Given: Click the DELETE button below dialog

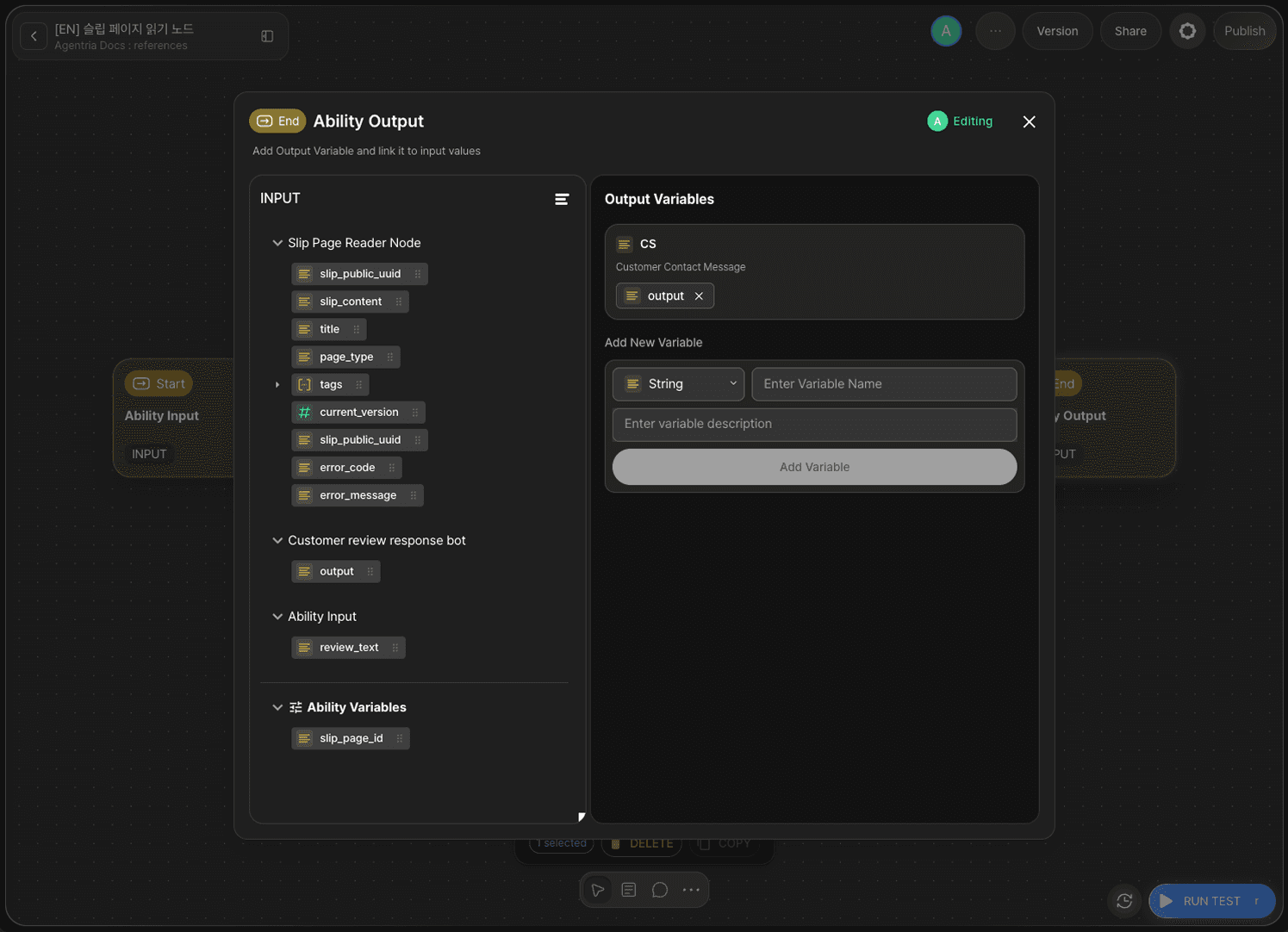Looking at the screenshot, I should [x=642, y=843].
